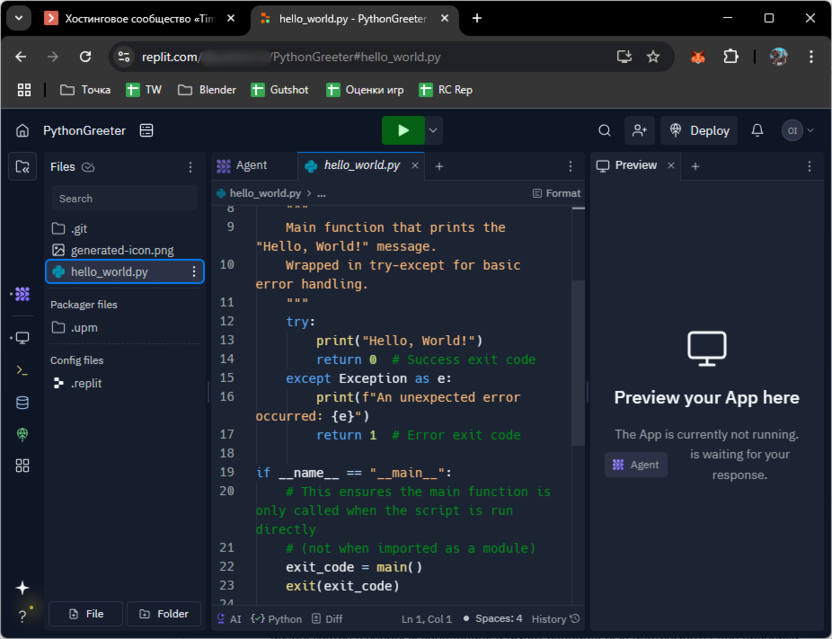Open the Agent icon in left sidebar
The width and height of the screenshot is (832, 639).
(x=22, y=294)
